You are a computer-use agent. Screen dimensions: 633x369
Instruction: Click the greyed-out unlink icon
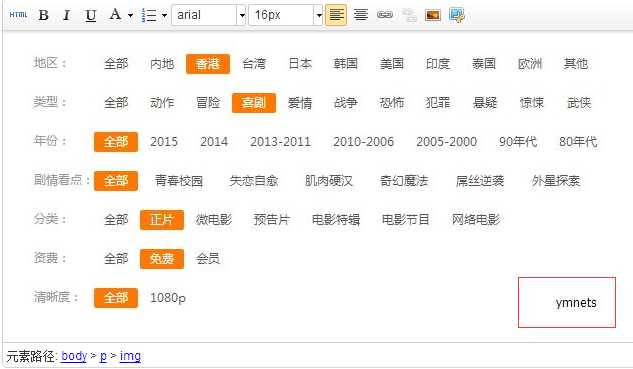tap(409, 15)
